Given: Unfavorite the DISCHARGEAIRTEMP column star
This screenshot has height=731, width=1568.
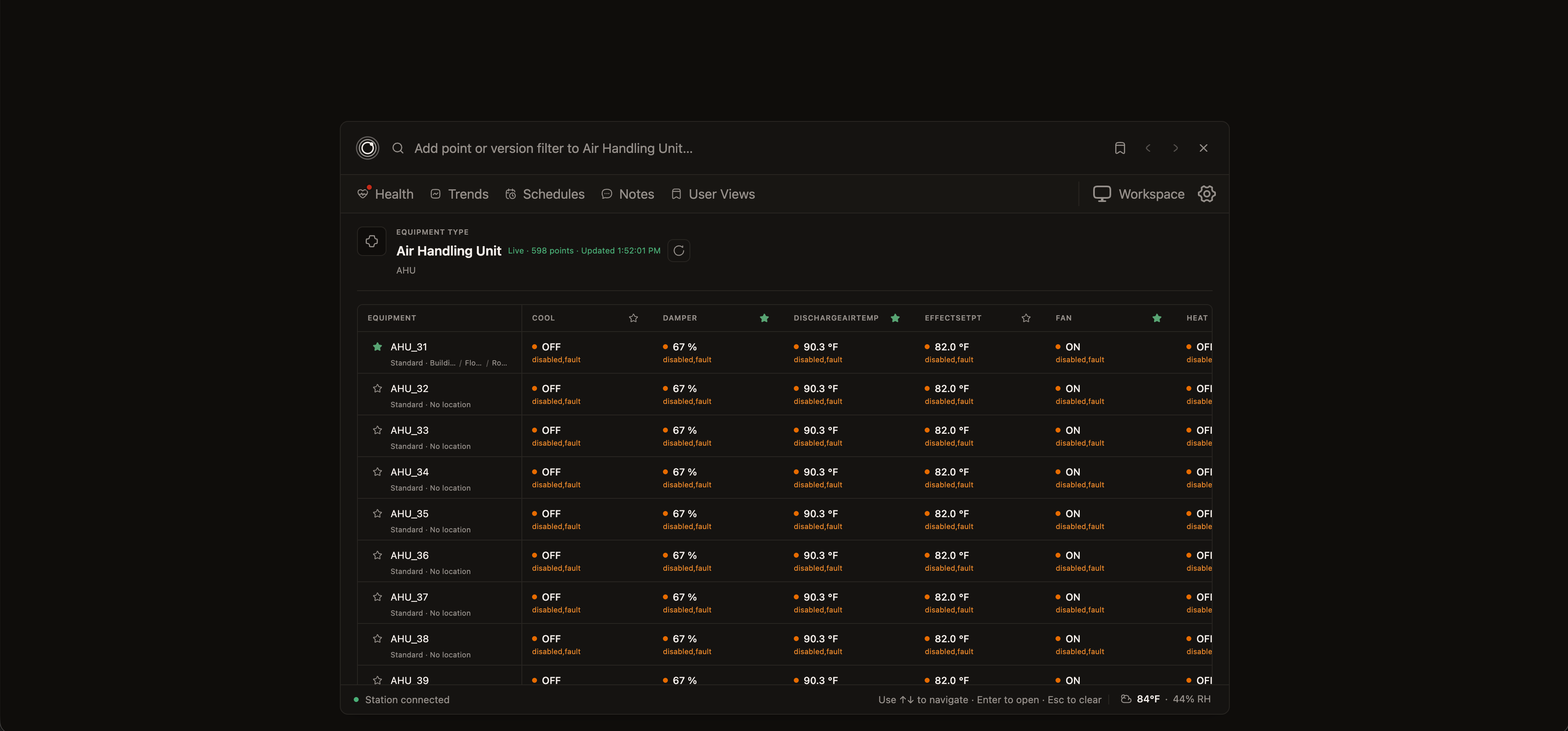Looking at the screenshot, I should (x=895, y=318).
